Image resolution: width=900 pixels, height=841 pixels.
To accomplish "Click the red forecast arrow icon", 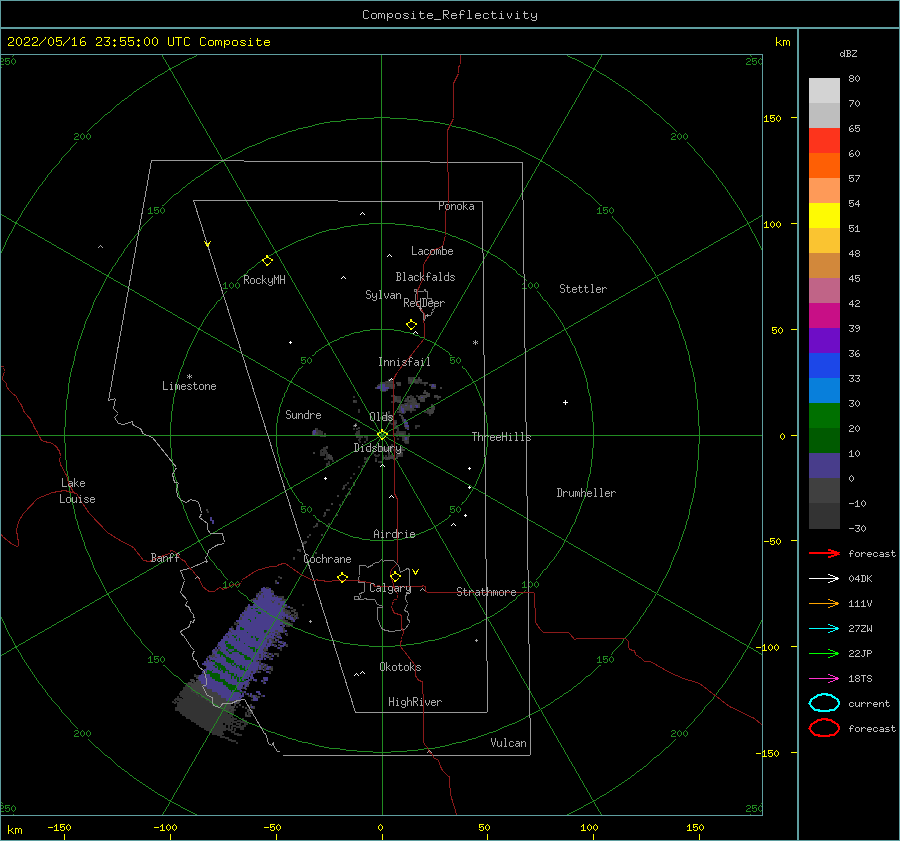I will (824, 553).
